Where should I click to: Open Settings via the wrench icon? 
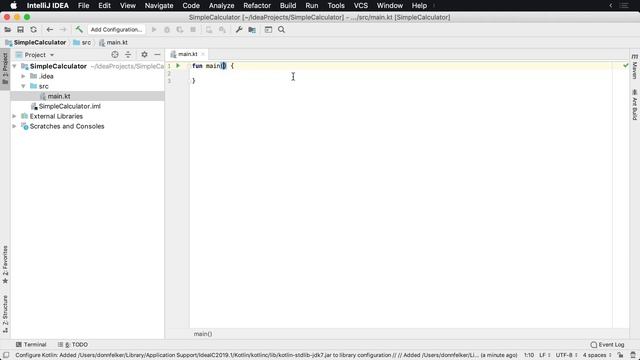(239, 30)
